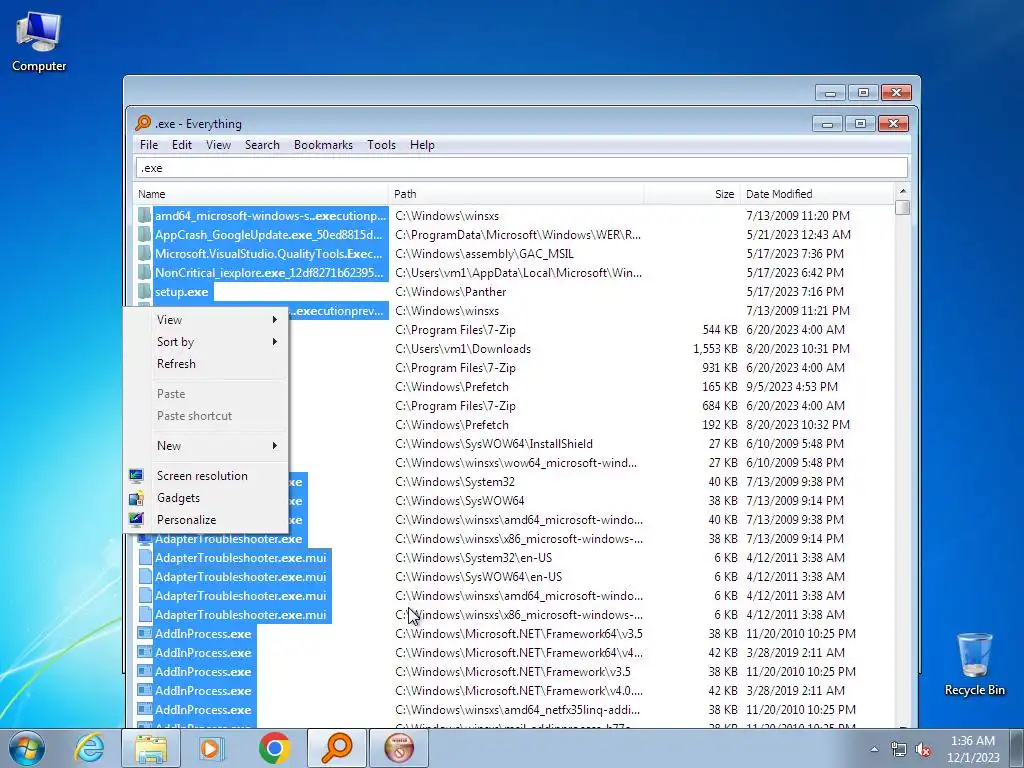The width and height of the screenshot is (1024, 768).
Task: Click folder icon of amd64_microsoft-windows-s..executionp row
Action: 144,216
